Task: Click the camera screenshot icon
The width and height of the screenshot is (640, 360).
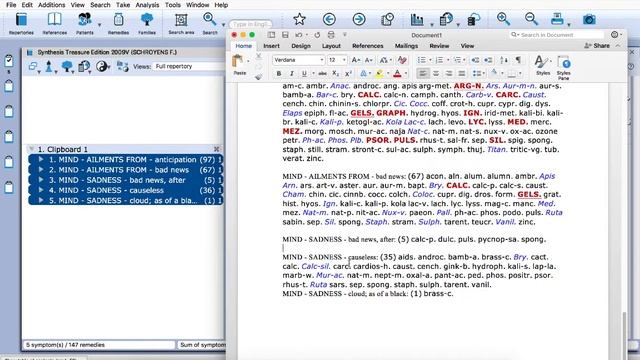Action: tap(589, 19)
